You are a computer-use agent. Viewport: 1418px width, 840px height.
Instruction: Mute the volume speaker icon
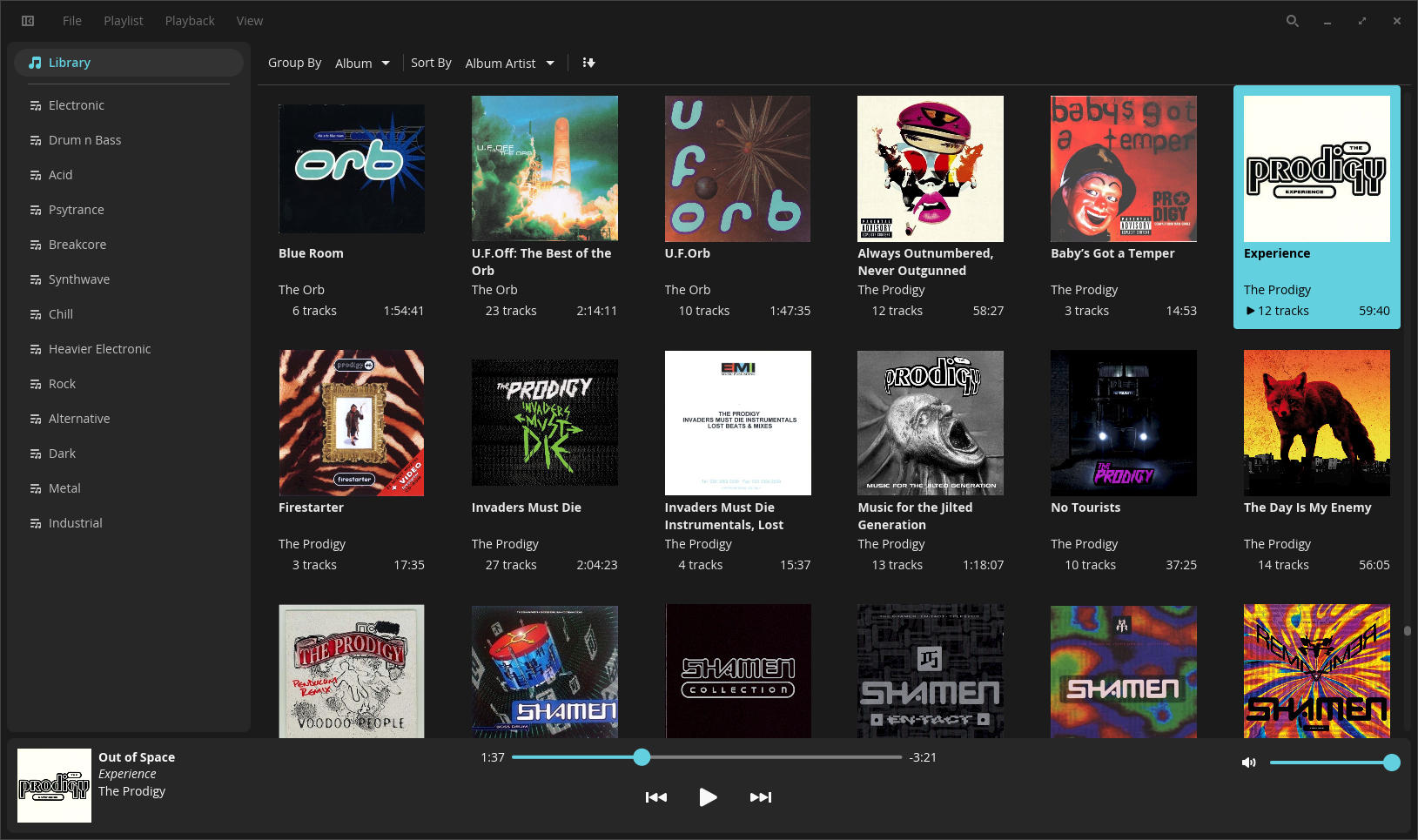tap(1248, 763)
